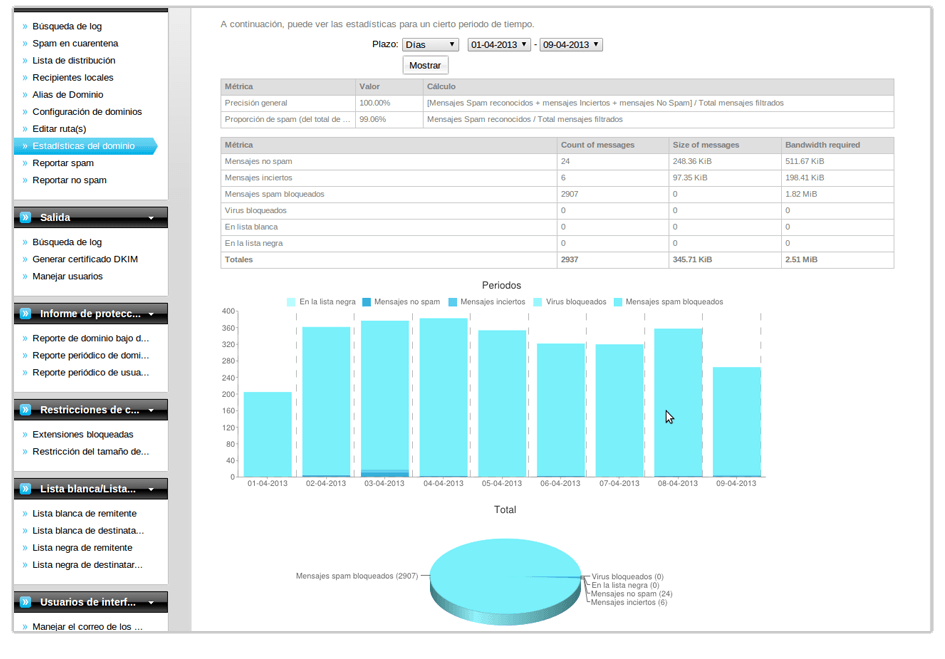This screenshot has width=945, height=659.
Task: Open Reporte de dominio bajo d... link
Action: 90,338
